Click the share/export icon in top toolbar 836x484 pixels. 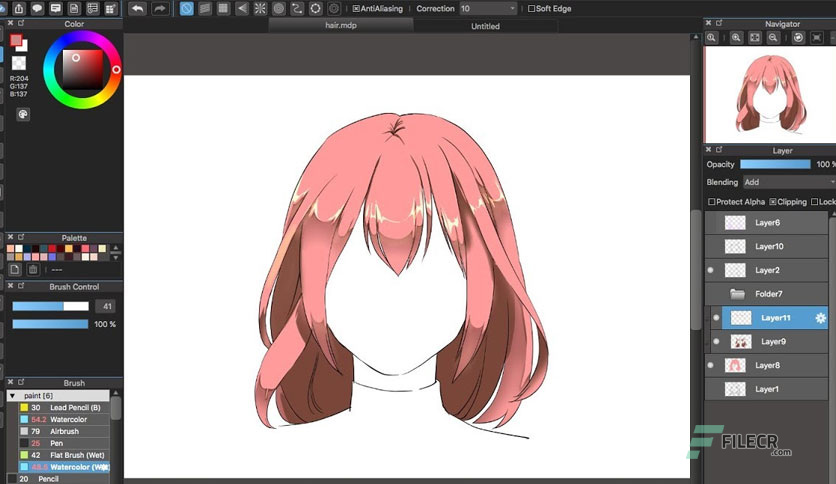pyautogui.click(x=19, y=8)
